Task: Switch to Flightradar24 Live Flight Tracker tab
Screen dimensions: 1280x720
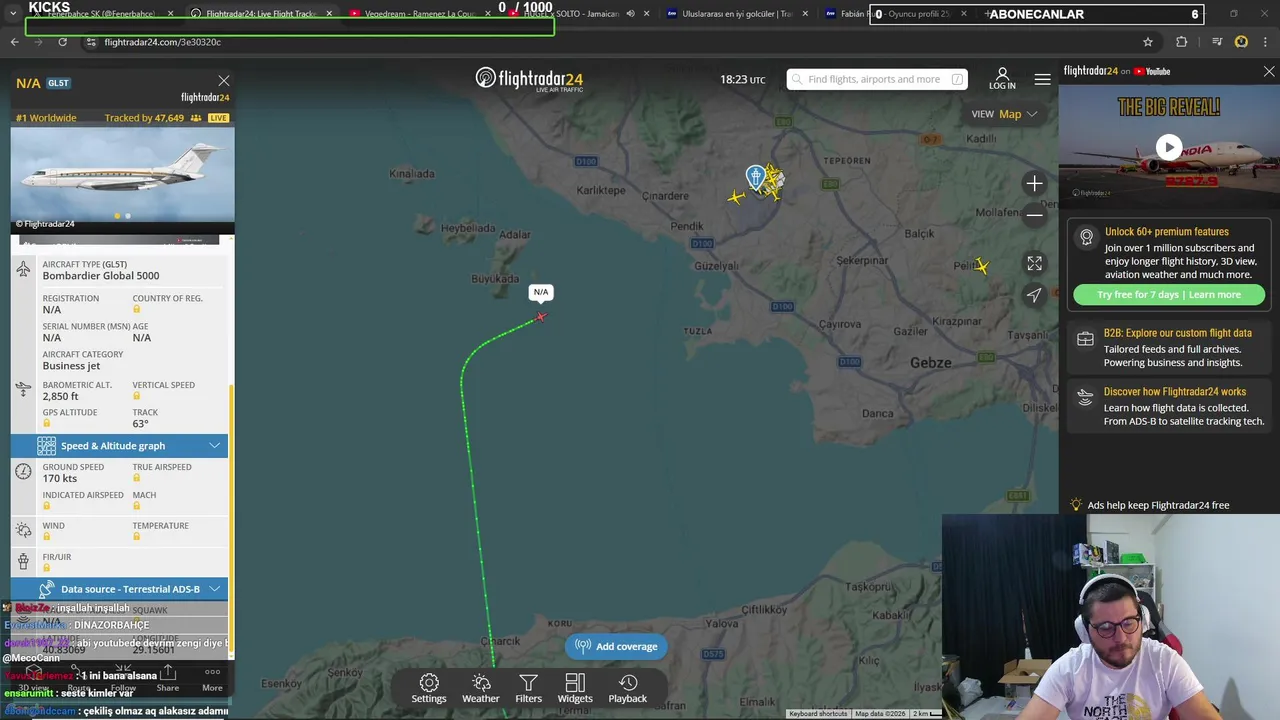Action: [260, 14]
